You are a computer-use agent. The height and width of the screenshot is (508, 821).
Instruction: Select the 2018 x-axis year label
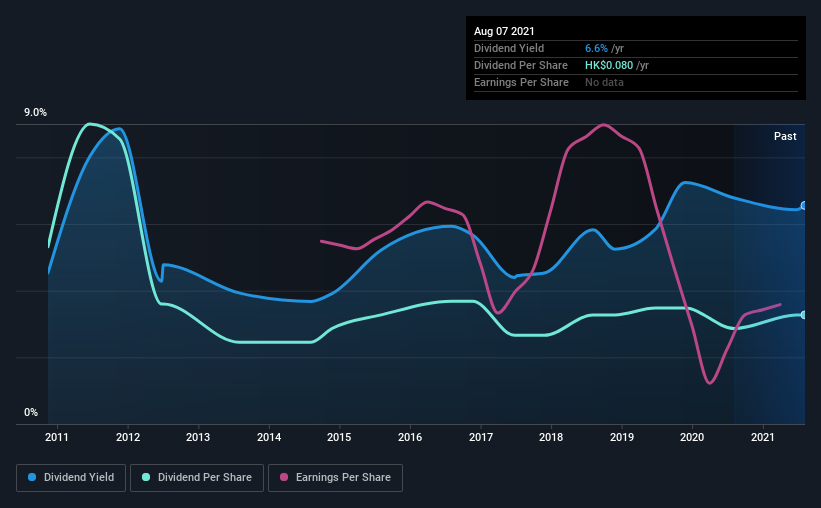click(551, 437)
